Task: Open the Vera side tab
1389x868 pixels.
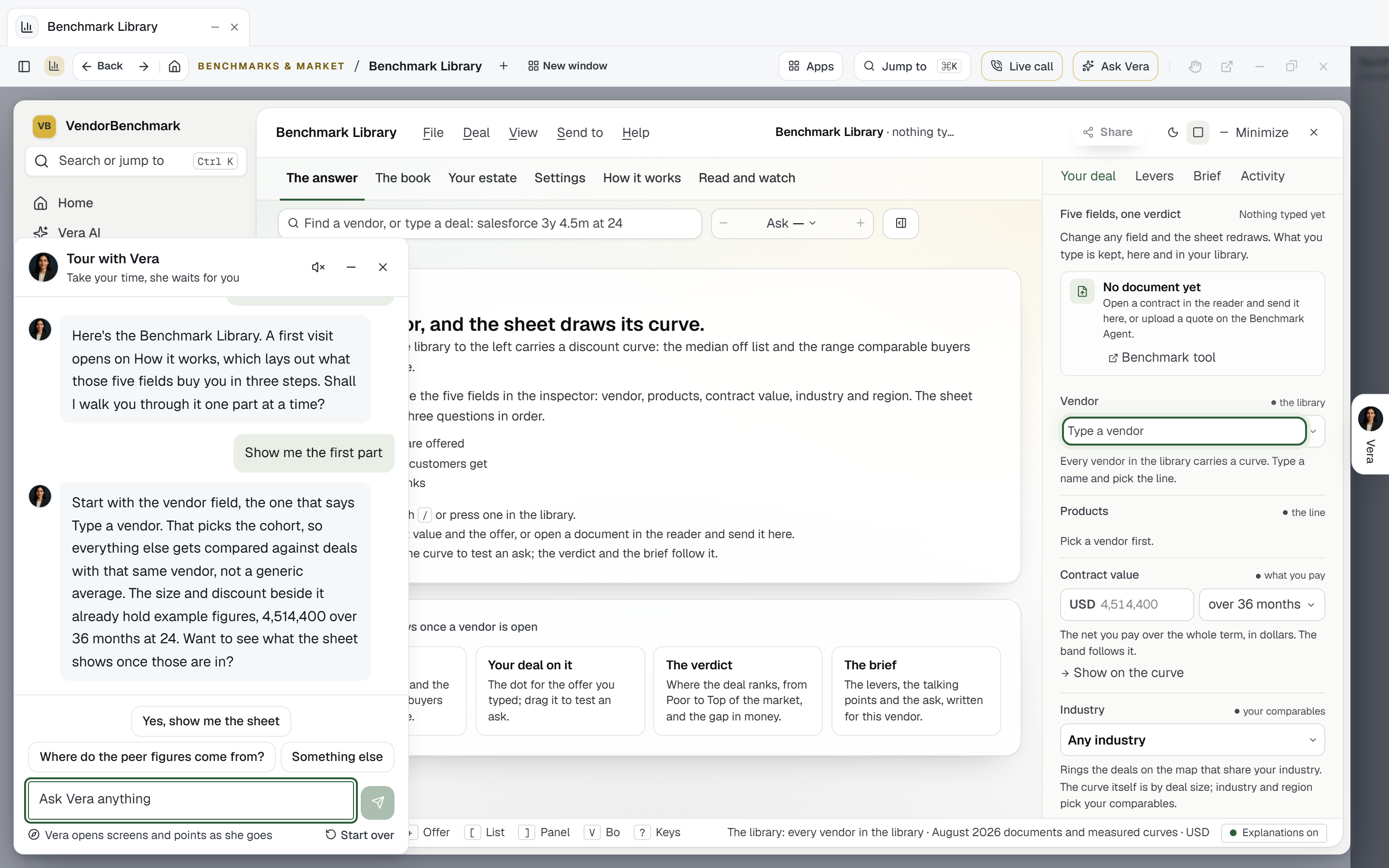Action: pos(1370,434)
